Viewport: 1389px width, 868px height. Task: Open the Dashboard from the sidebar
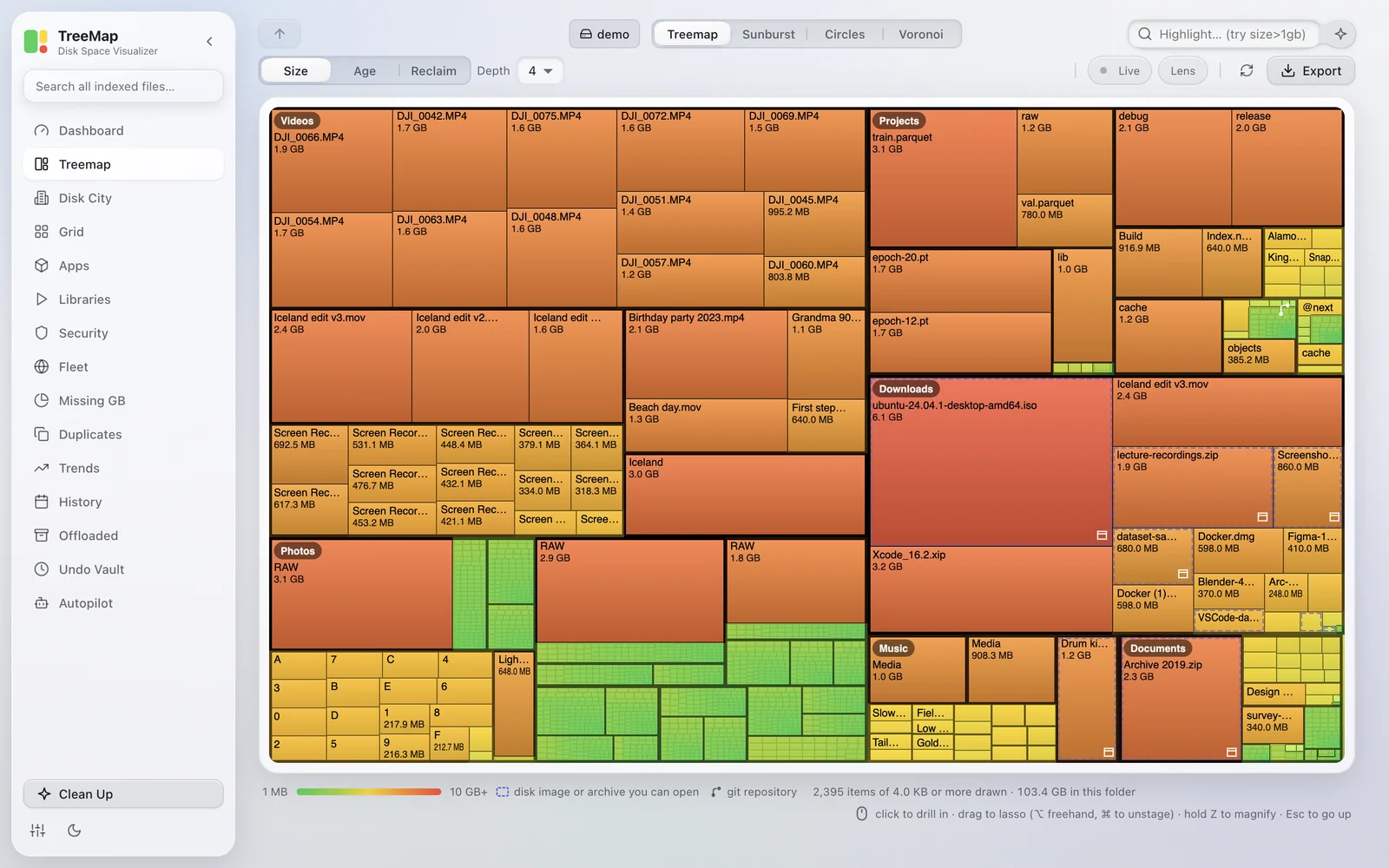pyautogui.click(x=123, y=130)
